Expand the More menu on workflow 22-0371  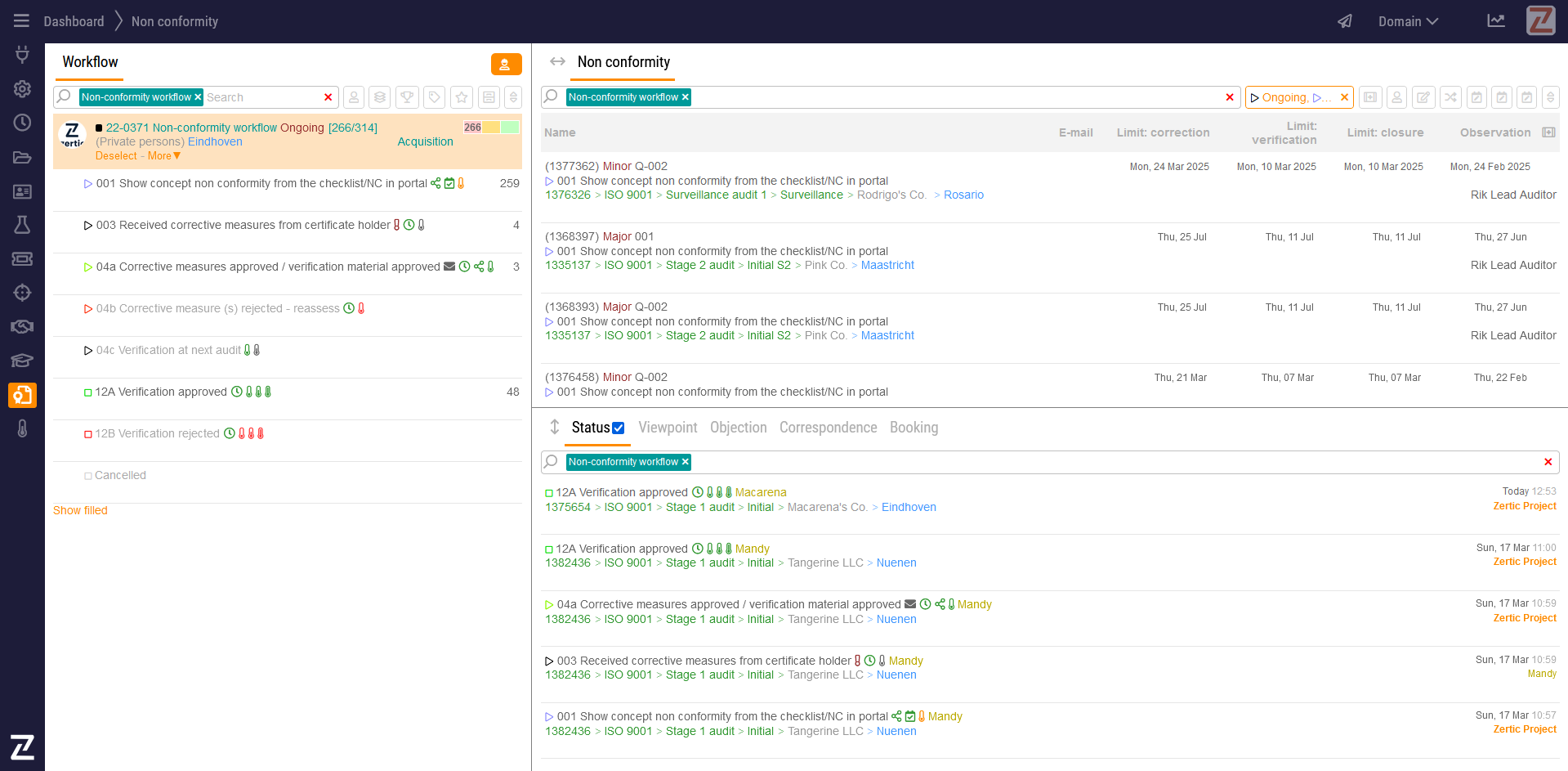(163, 156)
